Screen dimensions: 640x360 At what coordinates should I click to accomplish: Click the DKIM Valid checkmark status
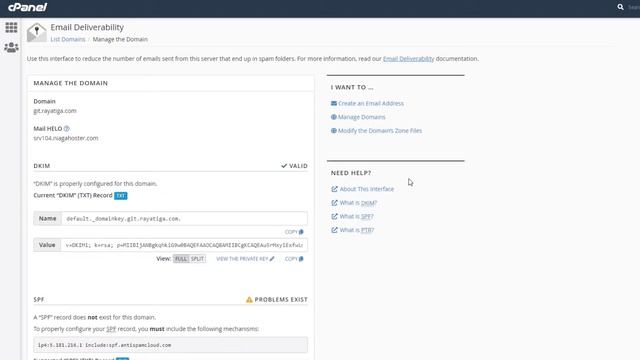point(294,166)
